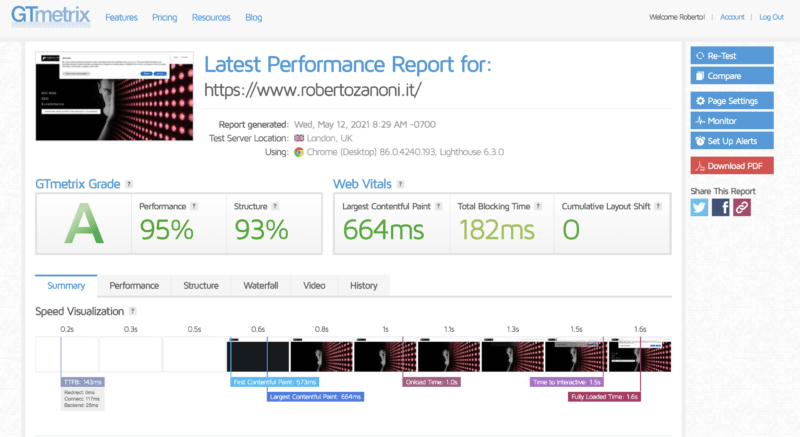Click help icon next to Total Blocking Time
The height and width of the screenshot is (437, 800).
538,206
